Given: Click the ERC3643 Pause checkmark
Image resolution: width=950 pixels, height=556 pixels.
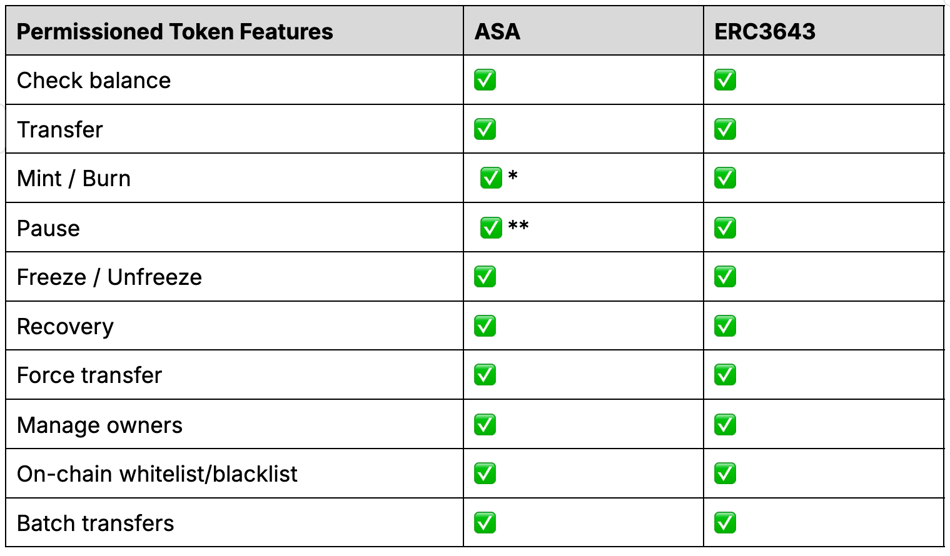Looking at the screenshot, I should coord(725,228).
